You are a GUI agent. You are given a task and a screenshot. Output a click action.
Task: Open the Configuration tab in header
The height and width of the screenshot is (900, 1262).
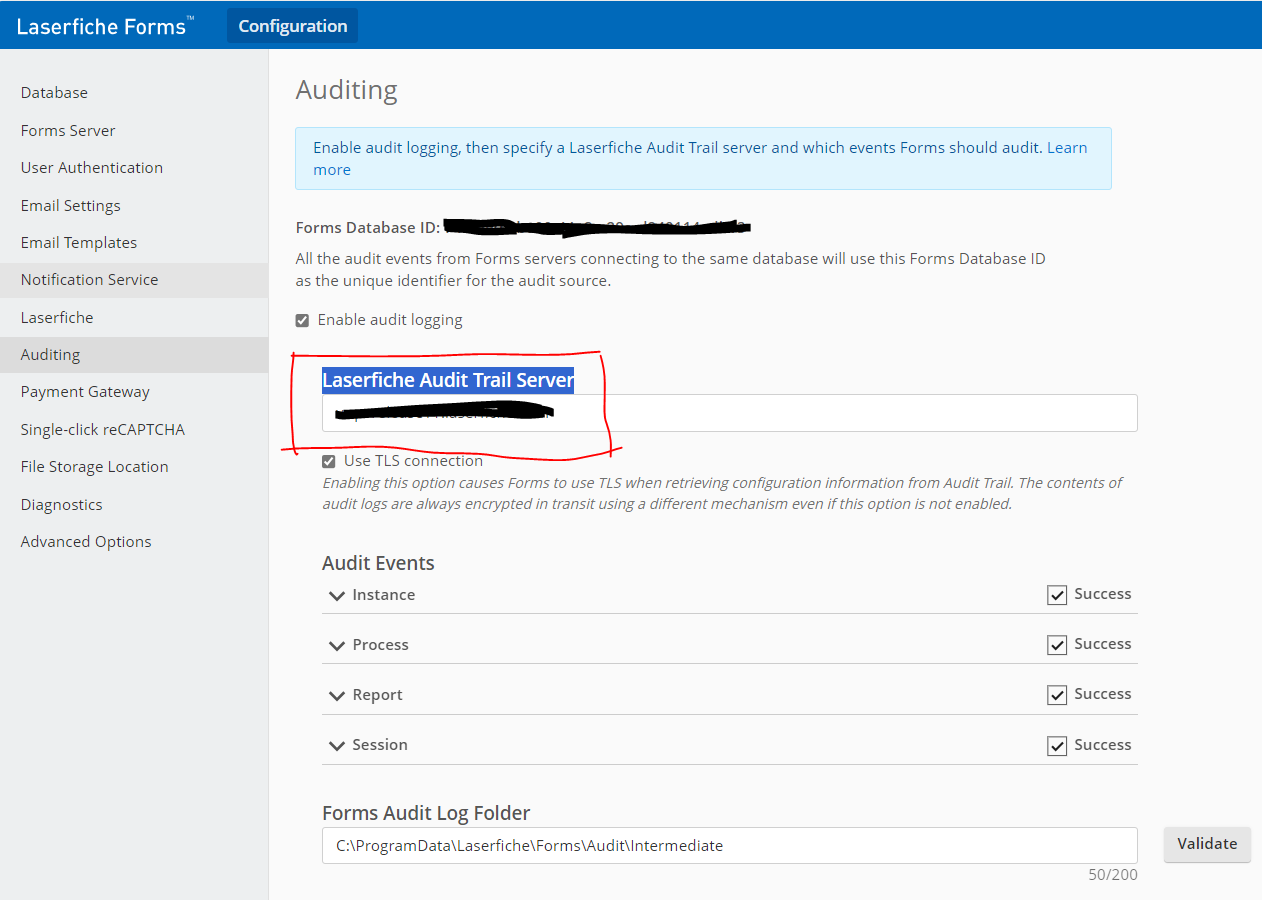pyautogui.click(x=292, y=26)
